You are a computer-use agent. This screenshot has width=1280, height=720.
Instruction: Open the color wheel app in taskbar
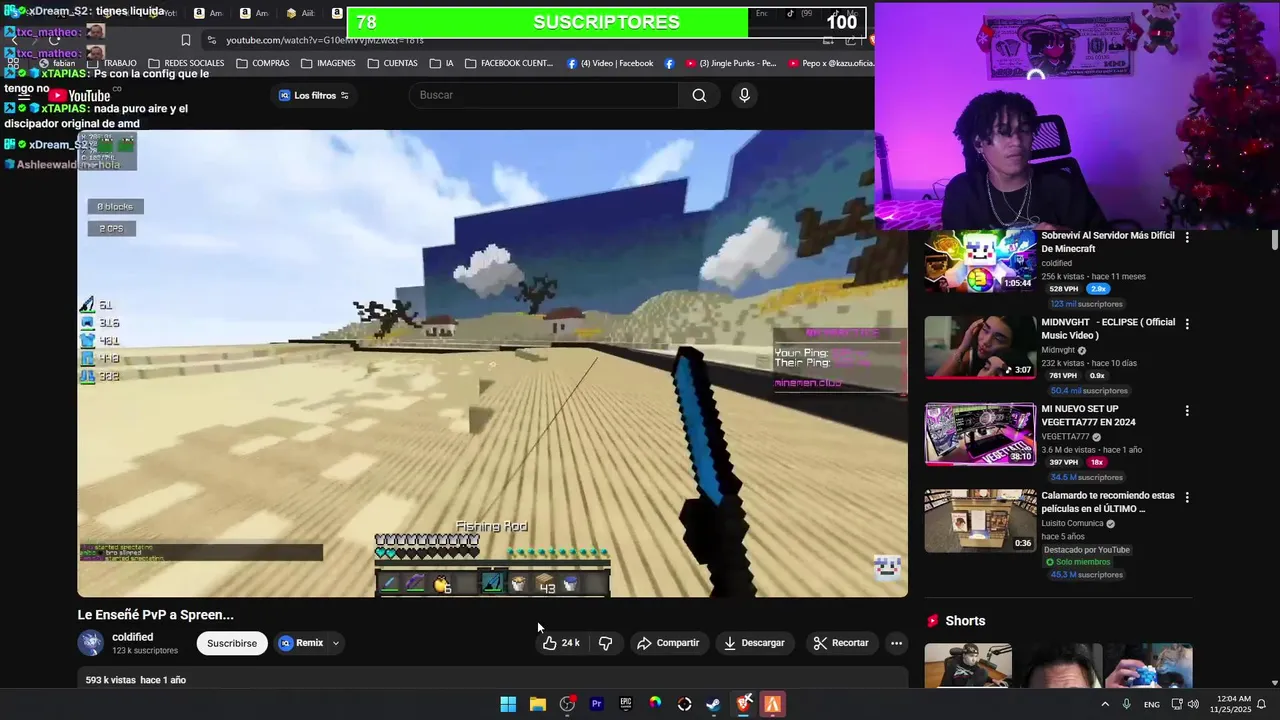(655, 704)
